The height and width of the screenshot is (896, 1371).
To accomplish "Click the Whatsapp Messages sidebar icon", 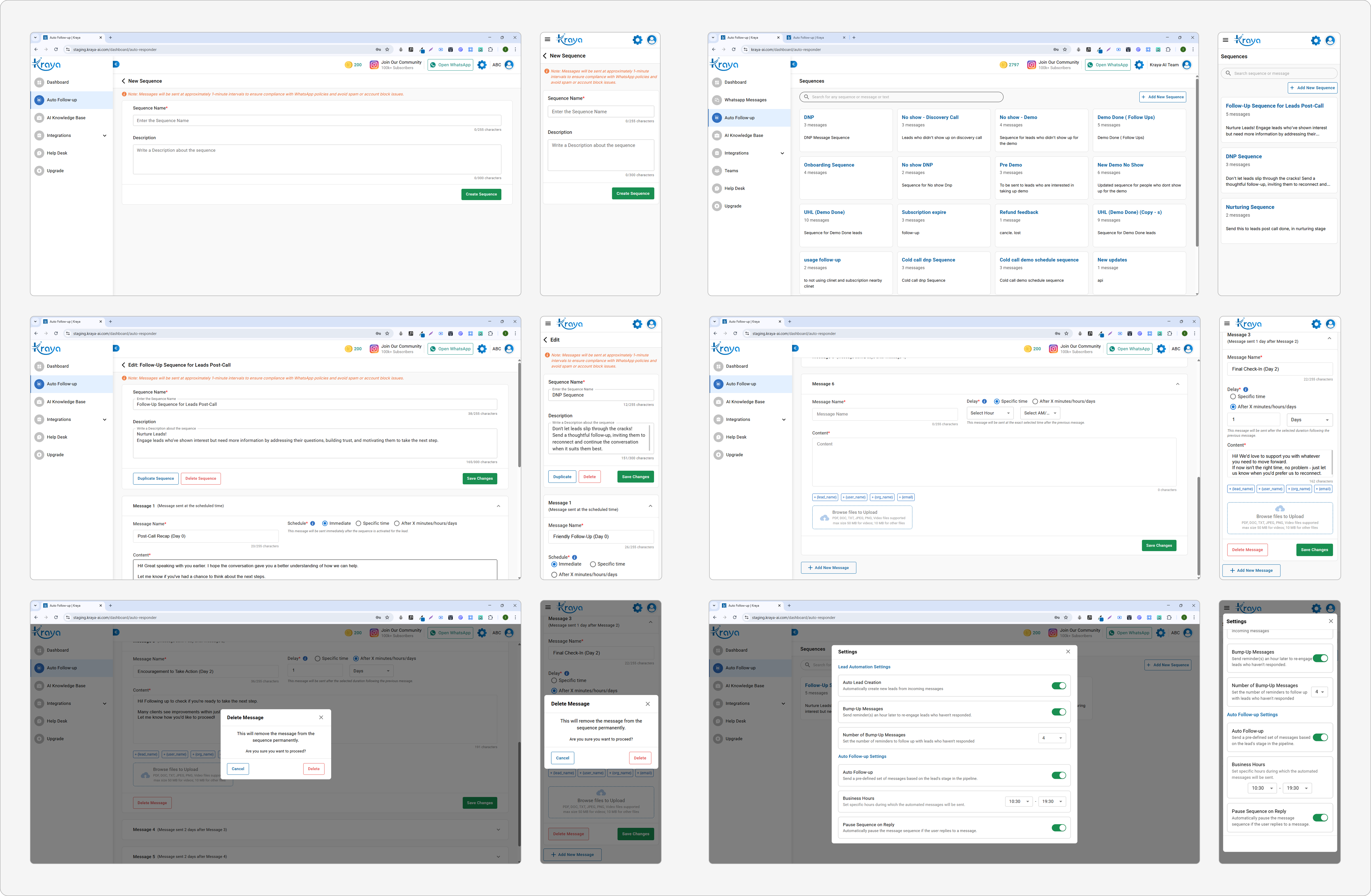I will [717, 100].
